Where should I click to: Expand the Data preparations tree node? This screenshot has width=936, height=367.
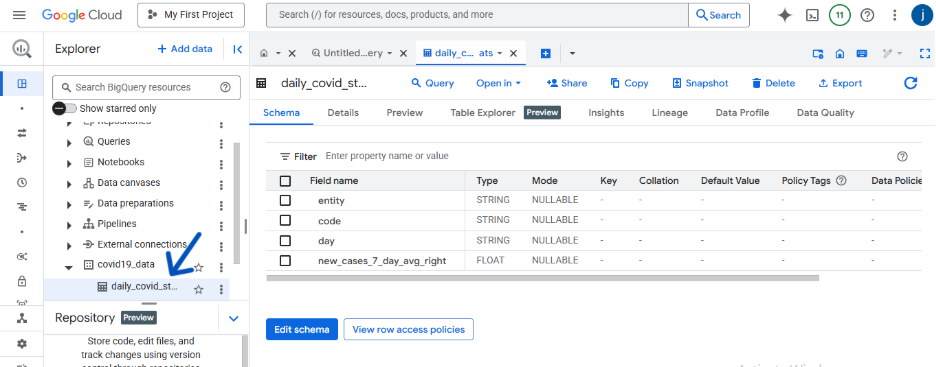69,204
